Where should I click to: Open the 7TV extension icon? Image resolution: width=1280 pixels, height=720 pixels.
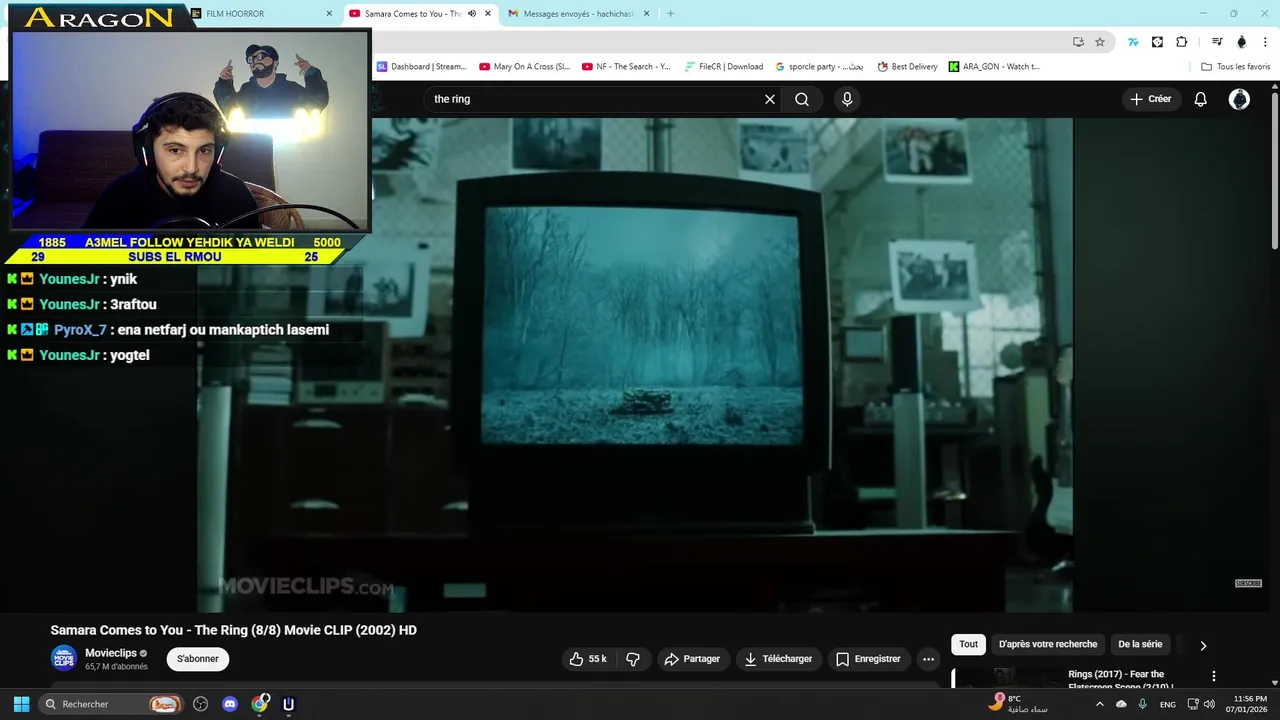click(1133, 42)
